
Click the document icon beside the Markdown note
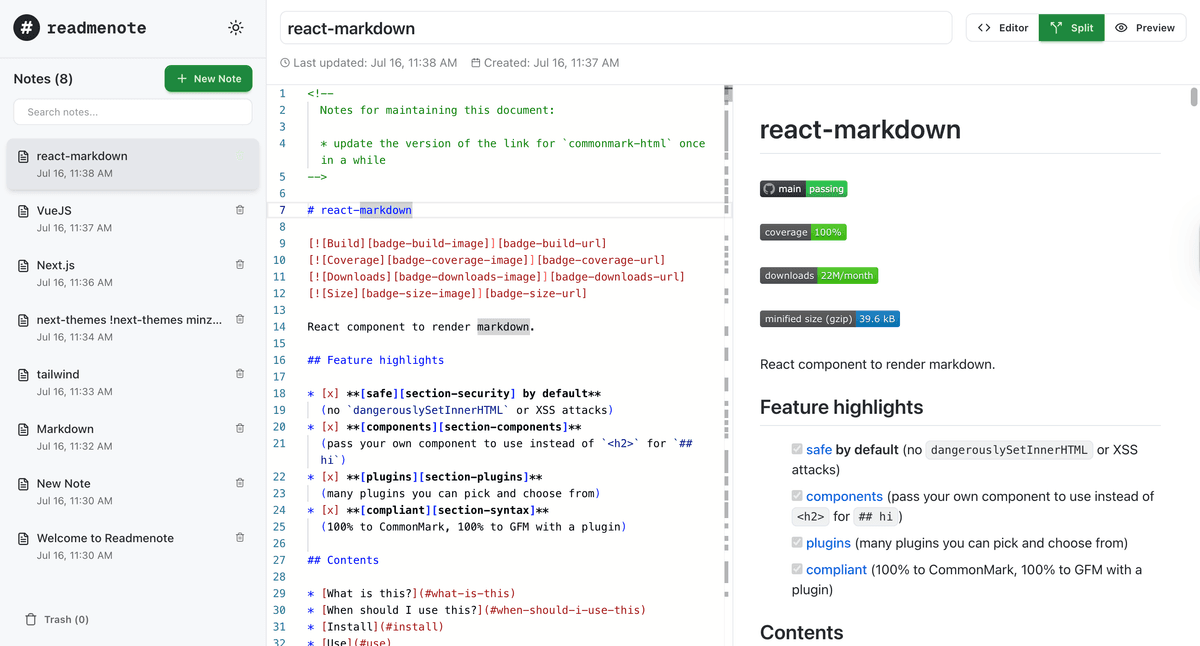click(23, 428)
